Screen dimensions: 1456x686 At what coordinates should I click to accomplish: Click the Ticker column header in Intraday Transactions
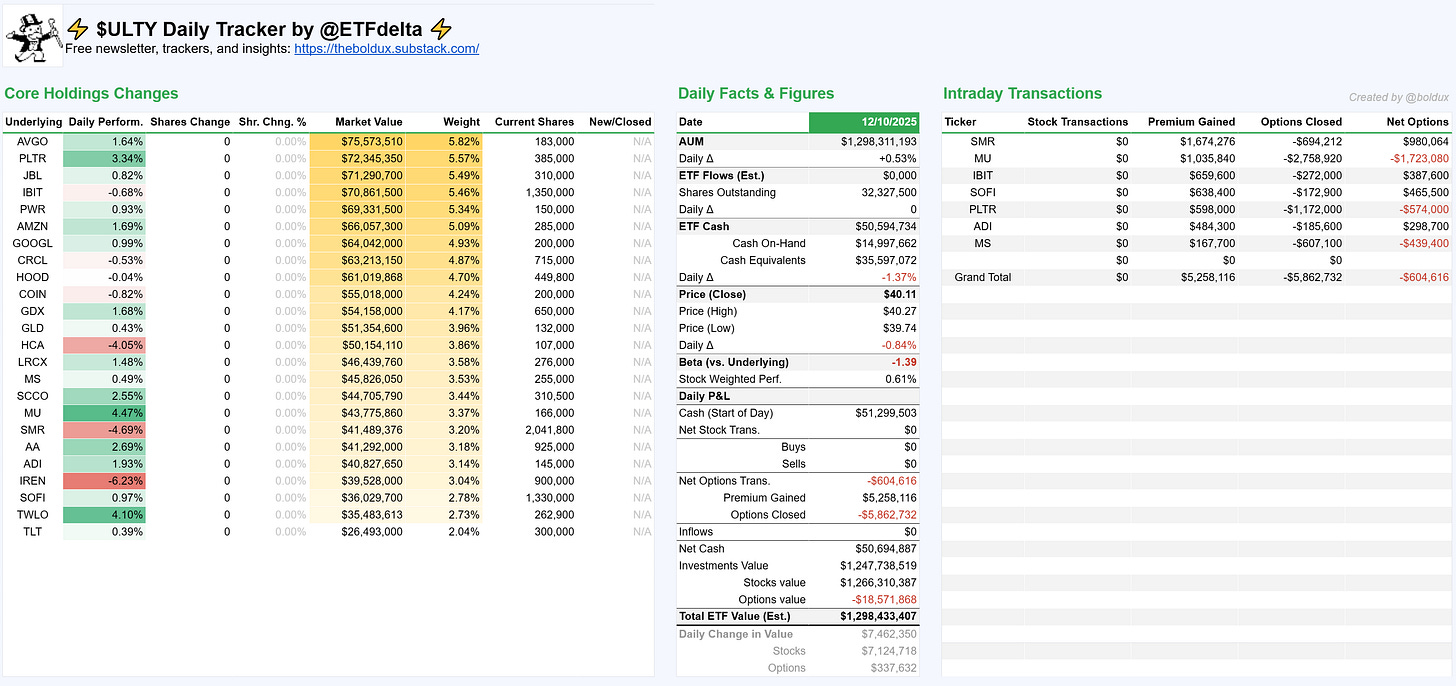[961, 122]
